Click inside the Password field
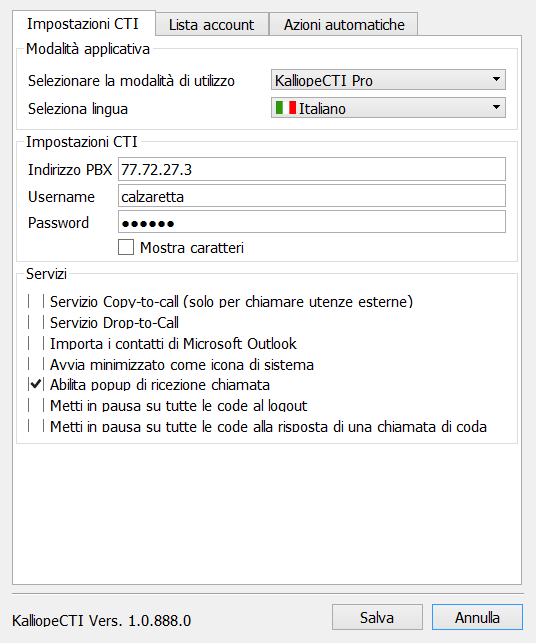This screenshot has height=643, width=538. (x=312, y=222)
